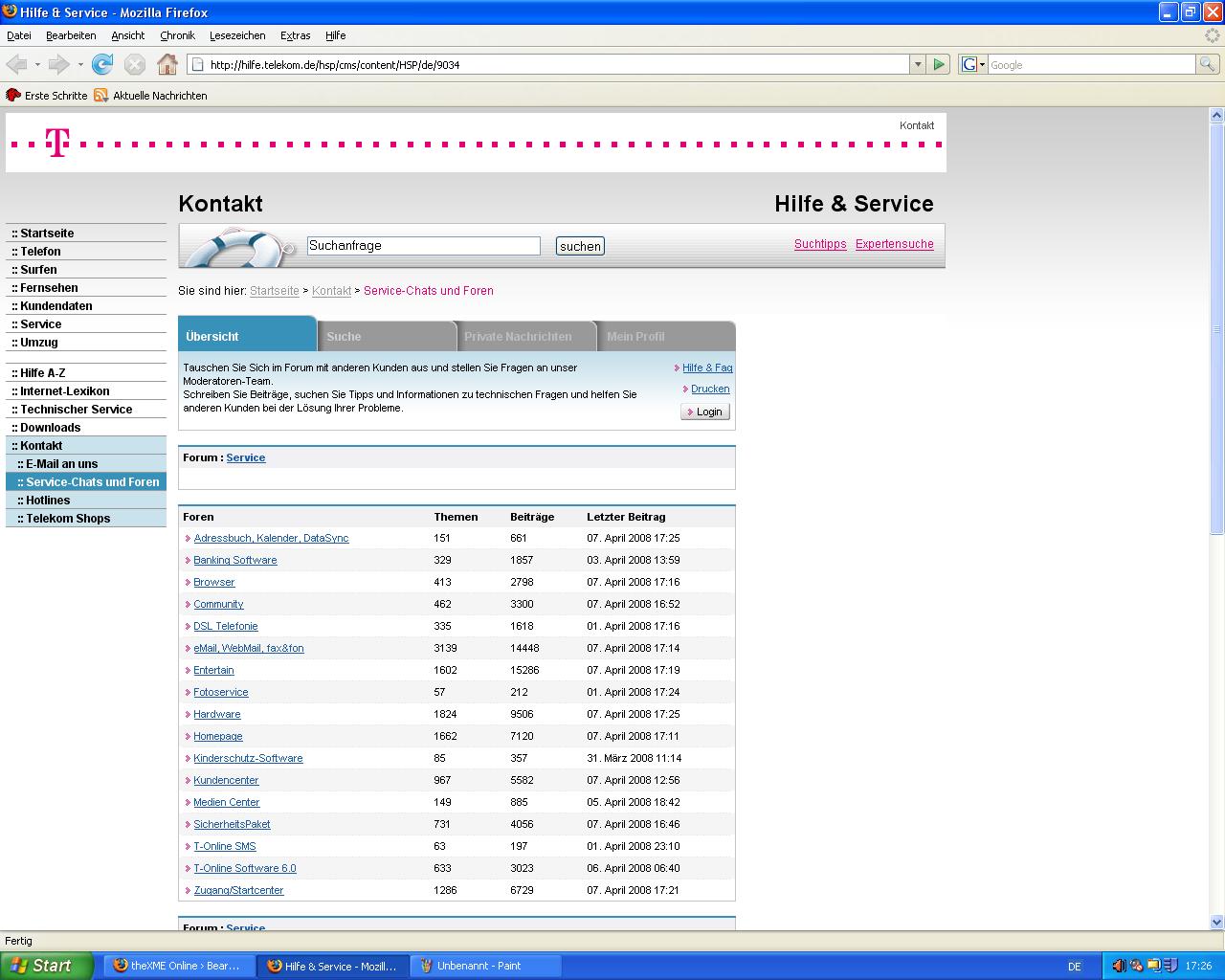Switch to the Suche tab
The image size is (1225, 980).
[x=345, y=337]
